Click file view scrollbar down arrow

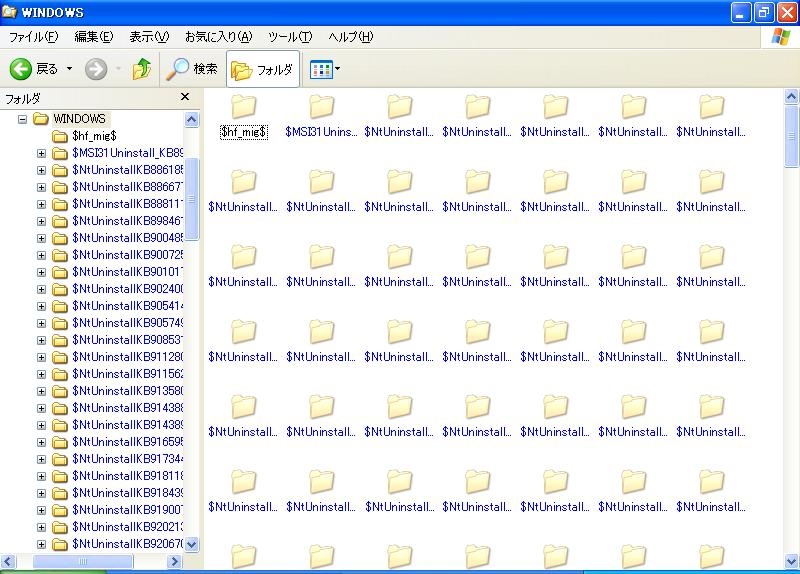click(x=791, y=562)
